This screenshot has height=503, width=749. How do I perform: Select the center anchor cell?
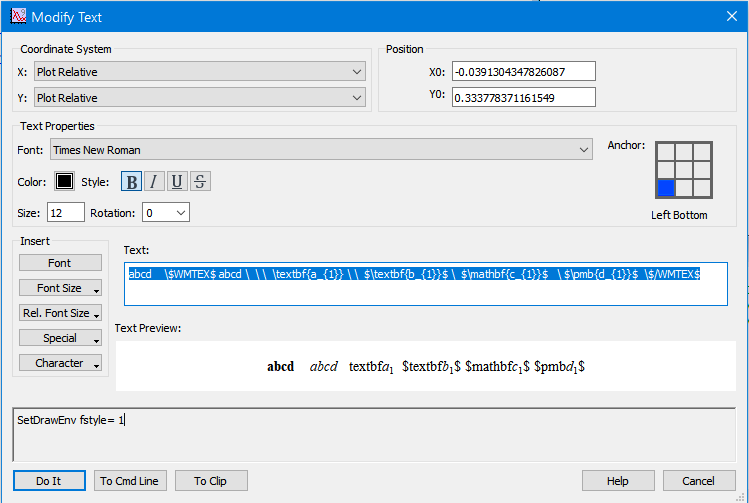(x=684, y=169)
